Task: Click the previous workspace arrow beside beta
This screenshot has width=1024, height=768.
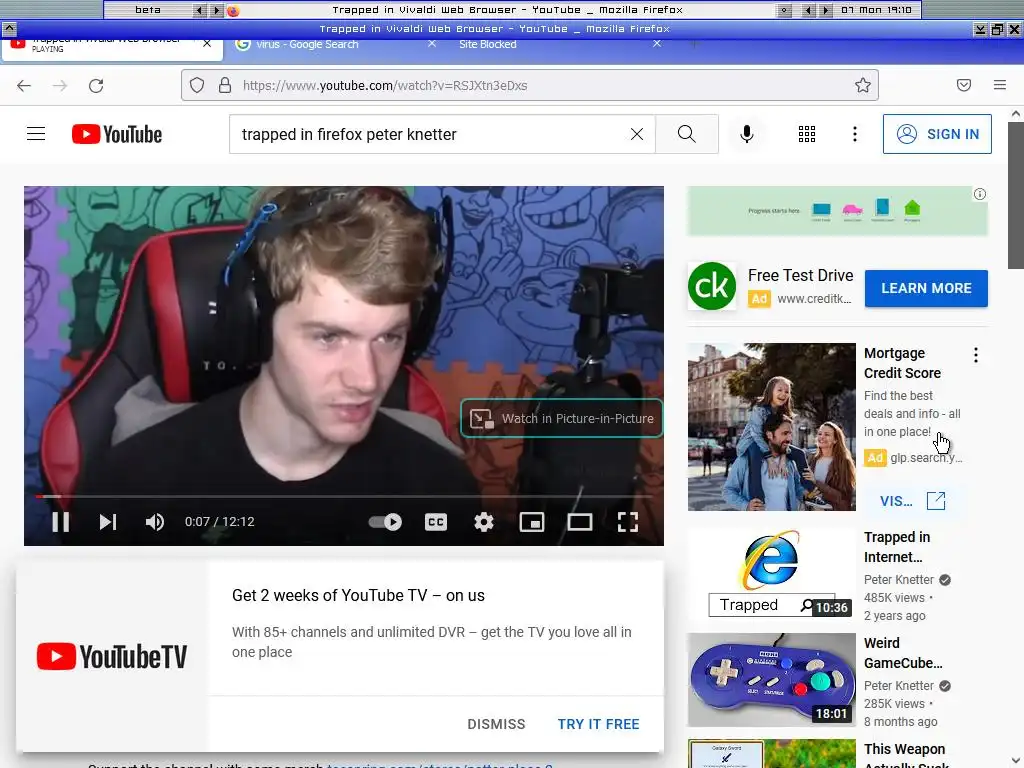Action: [x=199, y=10]
